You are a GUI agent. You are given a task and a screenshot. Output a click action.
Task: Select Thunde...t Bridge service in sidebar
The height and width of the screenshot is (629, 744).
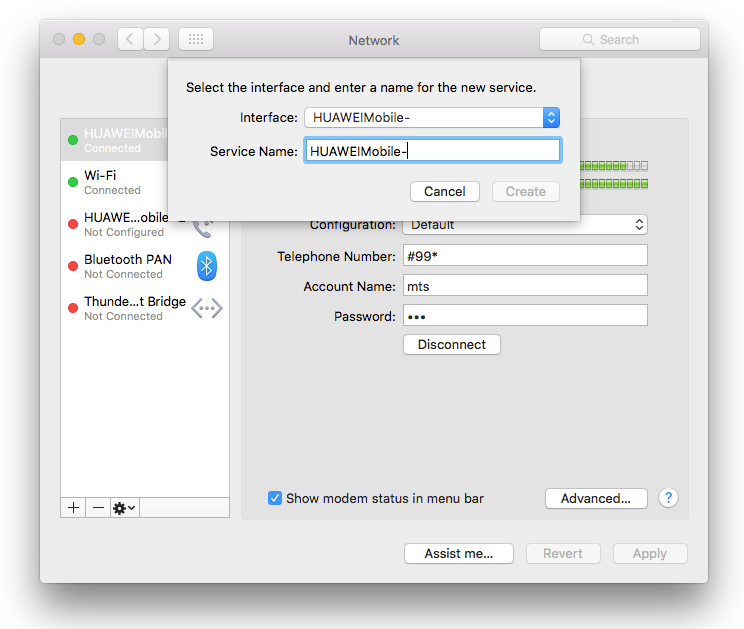click(145, 308)
